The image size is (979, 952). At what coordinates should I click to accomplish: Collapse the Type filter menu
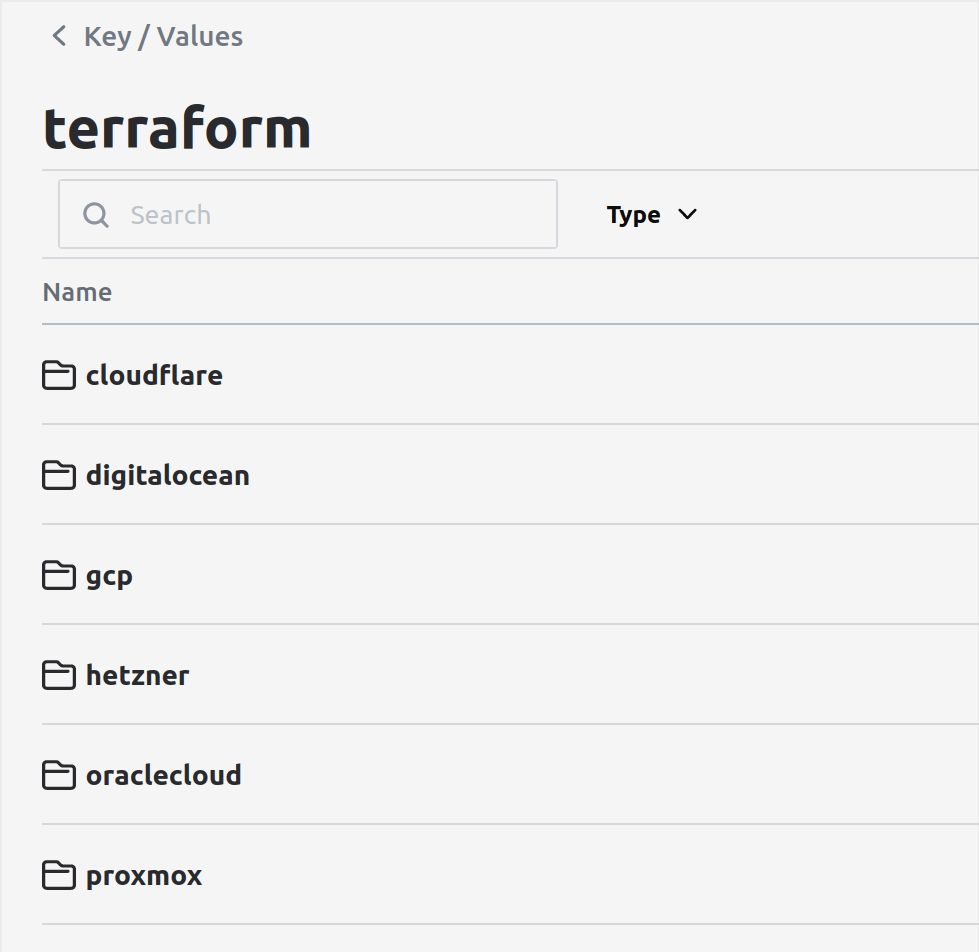650,214
